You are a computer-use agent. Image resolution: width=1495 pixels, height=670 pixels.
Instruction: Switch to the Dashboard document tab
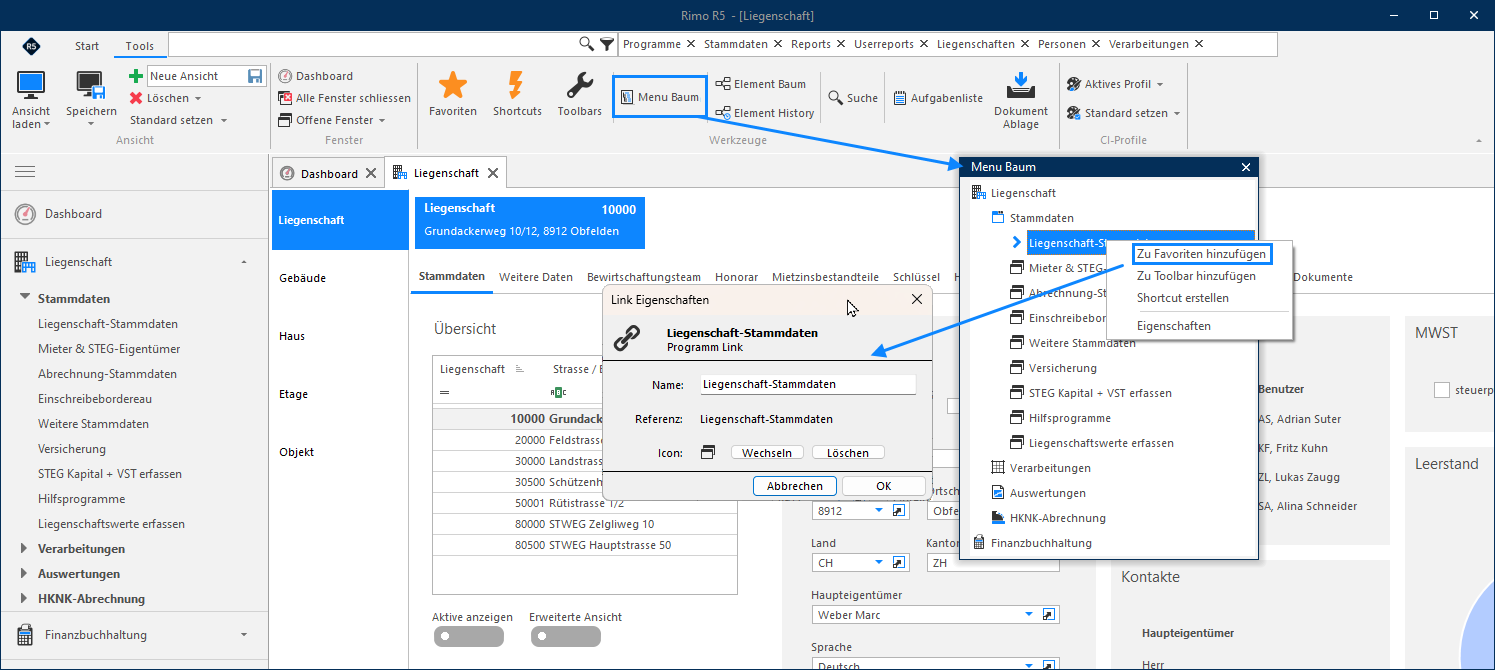coord(329,173)
